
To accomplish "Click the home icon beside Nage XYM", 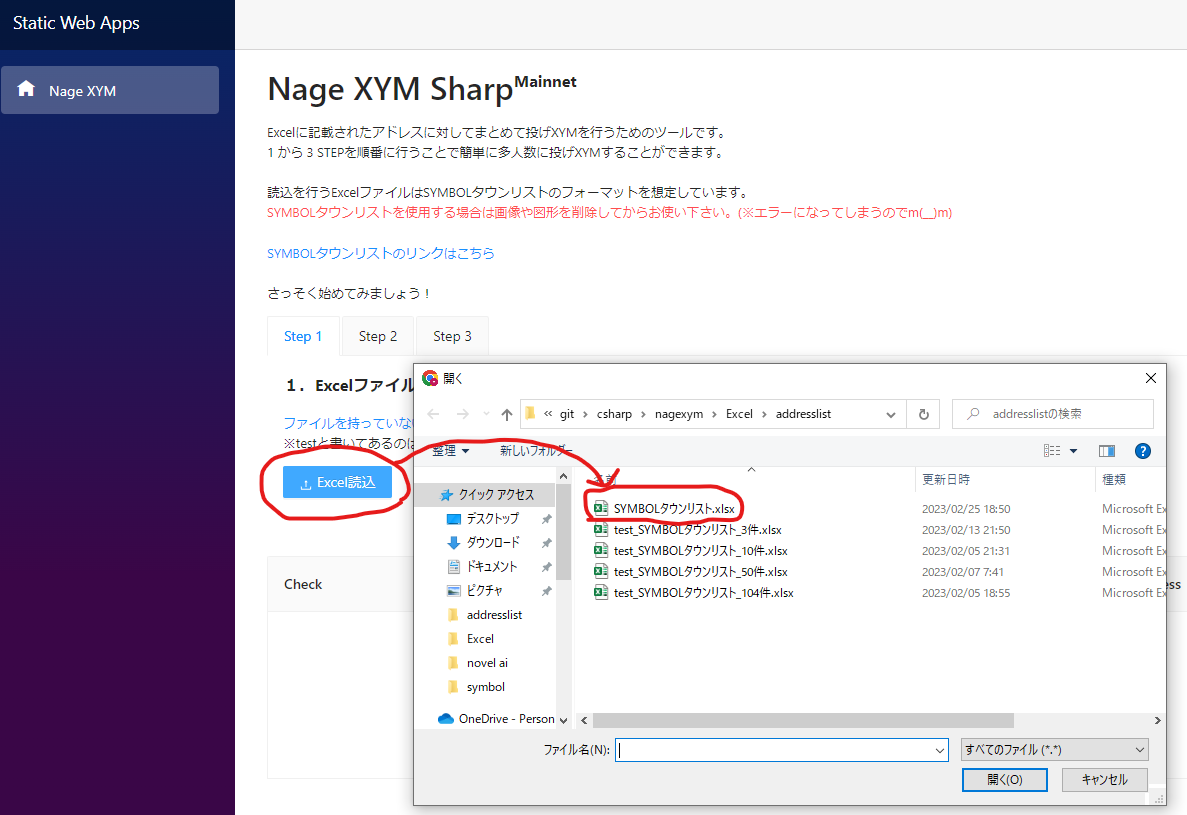I will pyautogui.click(x=26, y=89).
